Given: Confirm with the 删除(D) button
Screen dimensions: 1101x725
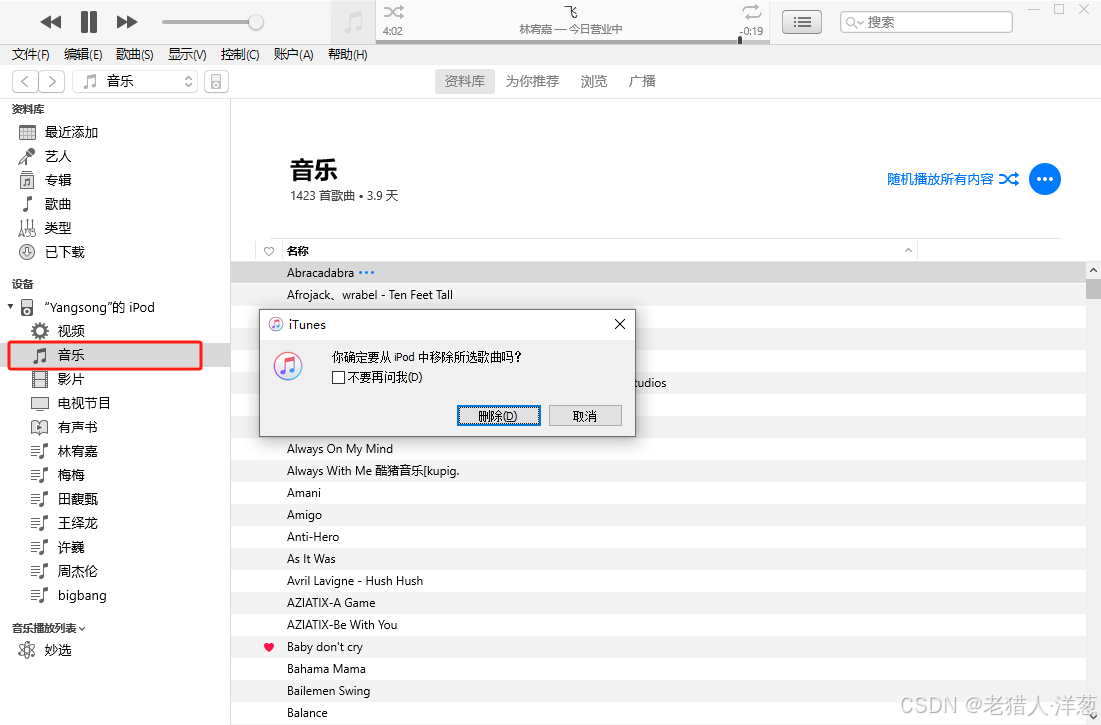Looking at the screenshot, I should 499,415.
